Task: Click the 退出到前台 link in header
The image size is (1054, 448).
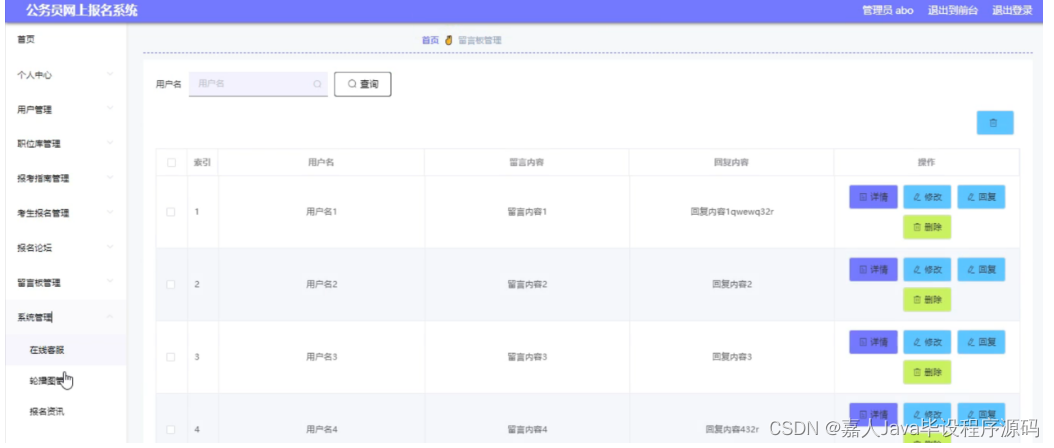Action: coord(953,10)
